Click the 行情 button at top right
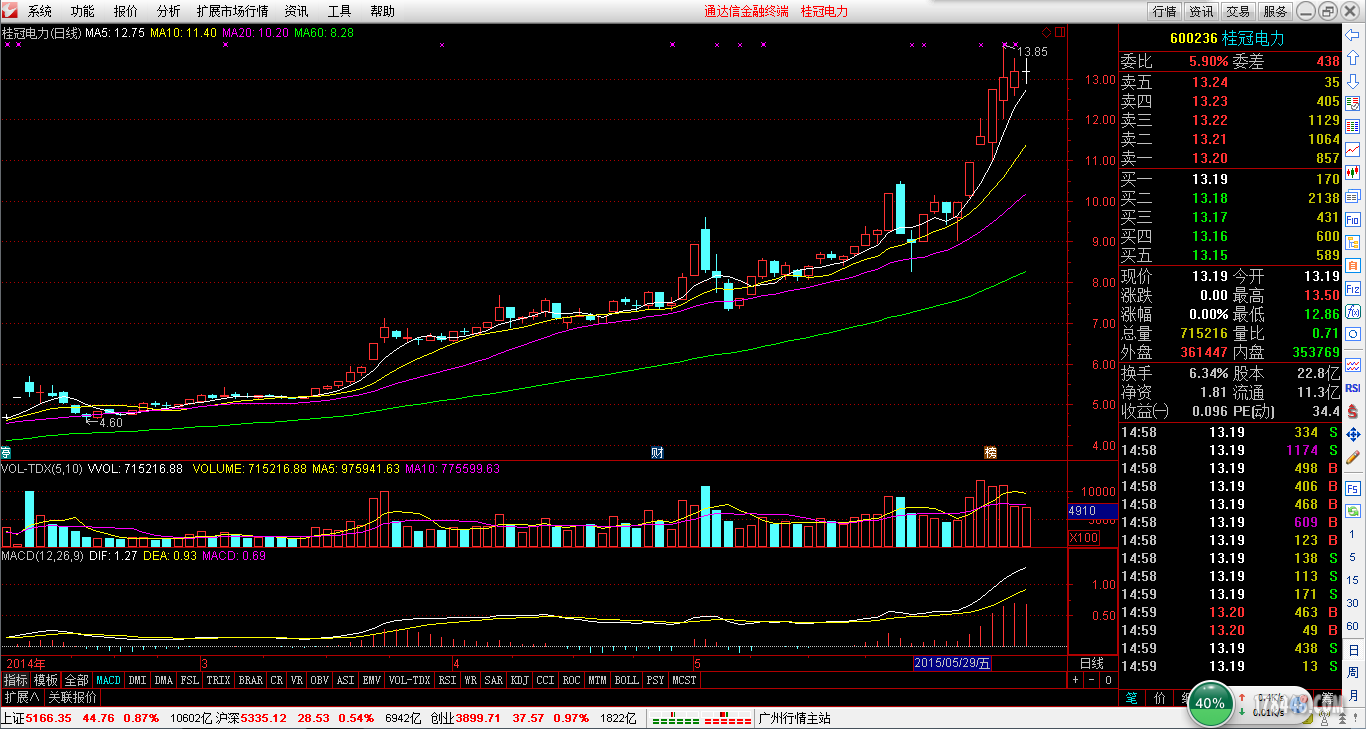 click(1164, 11)
